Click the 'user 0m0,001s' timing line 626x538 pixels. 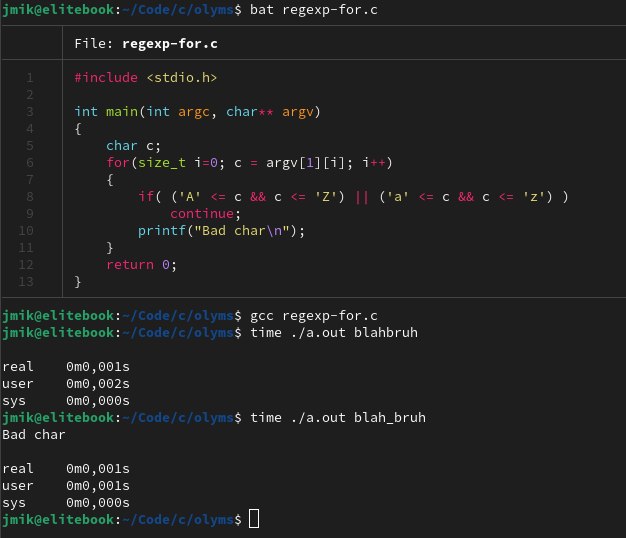(66, 486)
